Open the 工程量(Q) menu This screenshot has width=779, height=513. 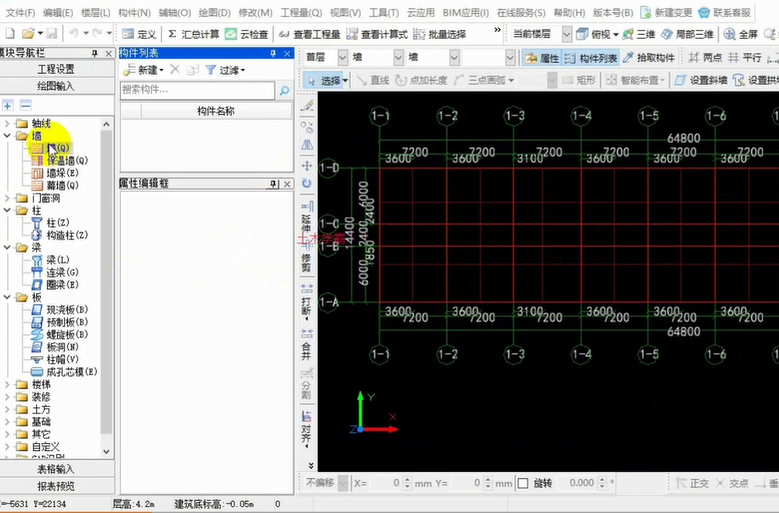(x=301, y=12)
